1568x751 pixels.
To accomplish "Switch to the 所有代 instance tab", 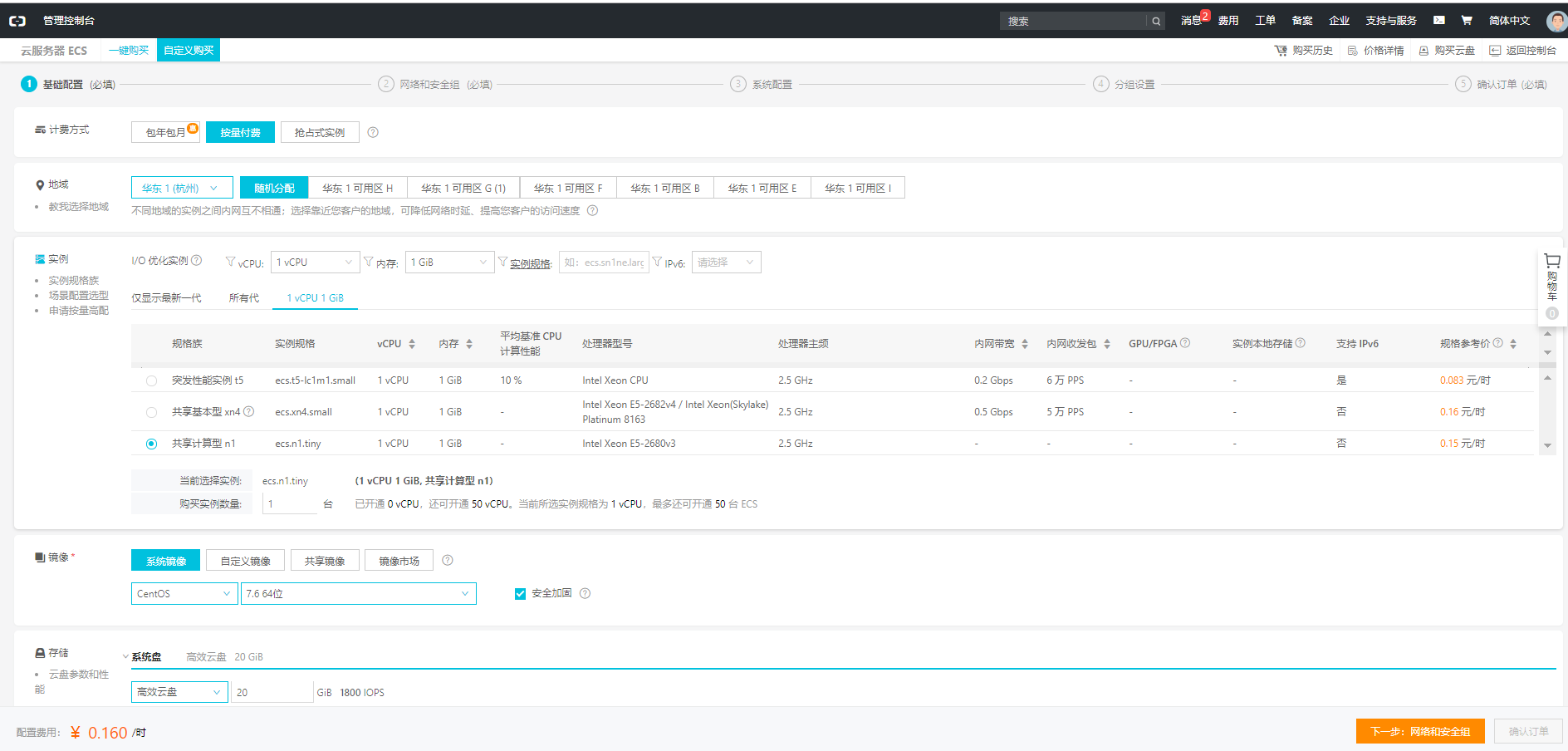I will coord(244,298).
